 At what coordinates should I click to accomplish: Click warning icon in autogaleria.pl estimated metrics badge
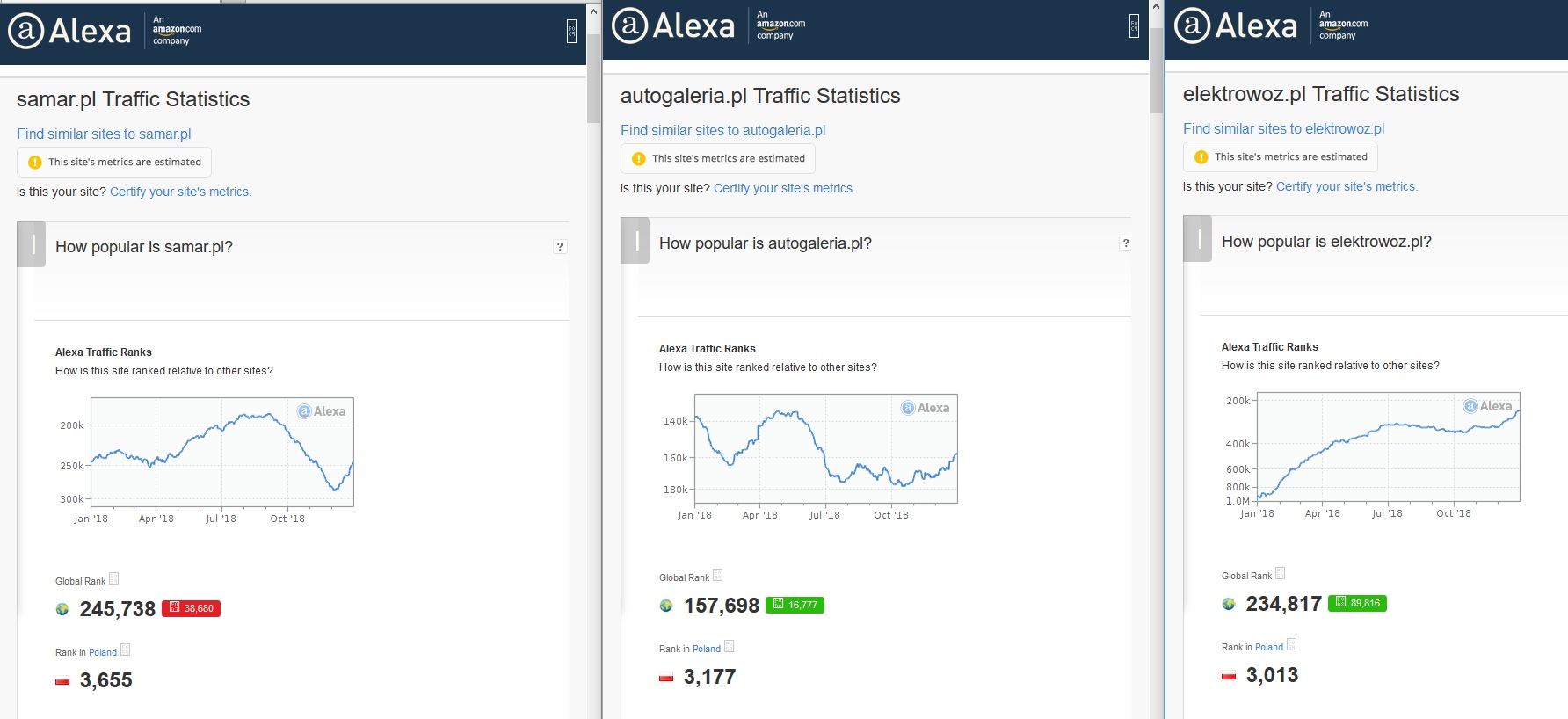click(x=639, y=159)
